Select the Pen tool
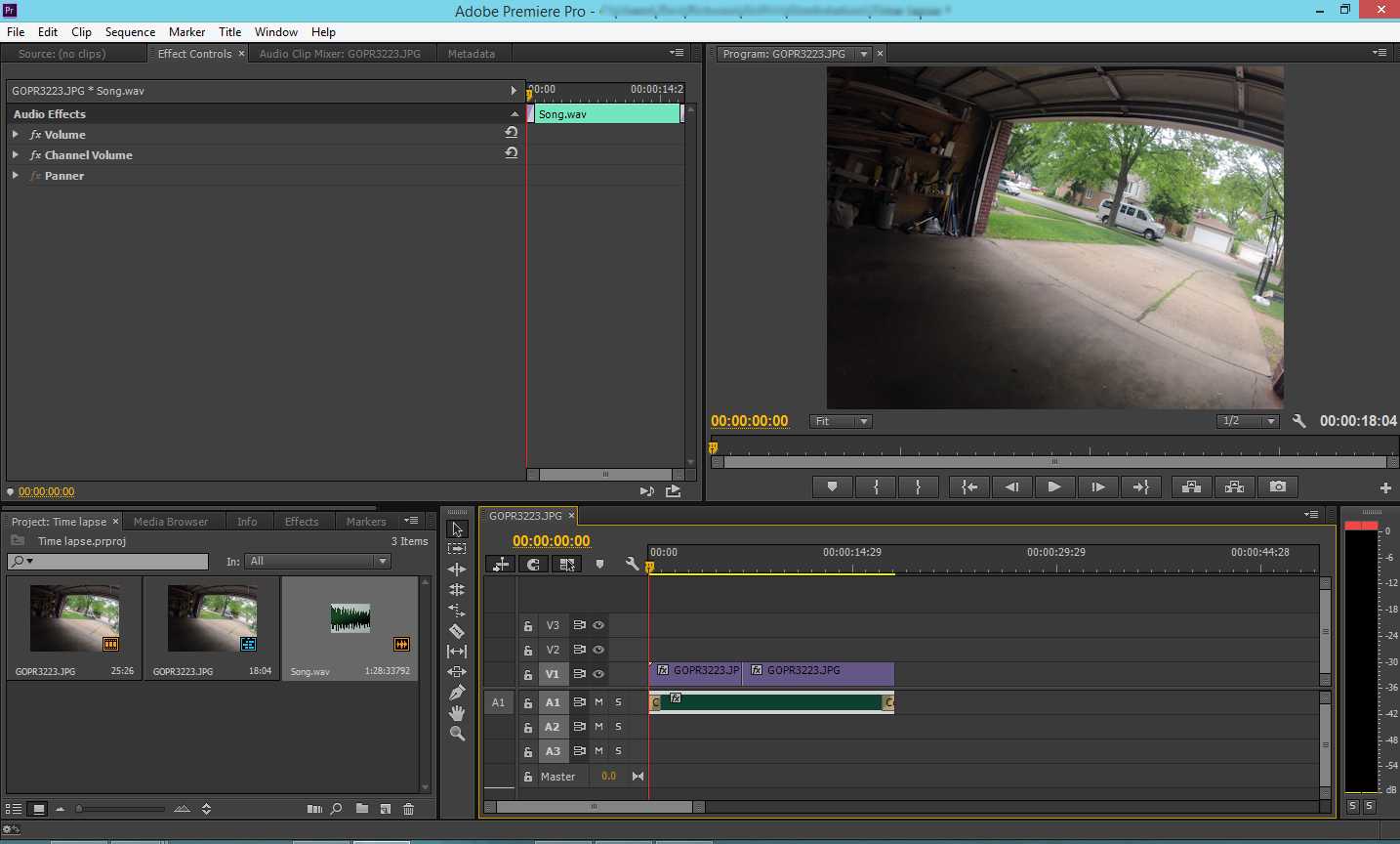1400x844 pixels. pyautogui.click(x=457, y=693)
